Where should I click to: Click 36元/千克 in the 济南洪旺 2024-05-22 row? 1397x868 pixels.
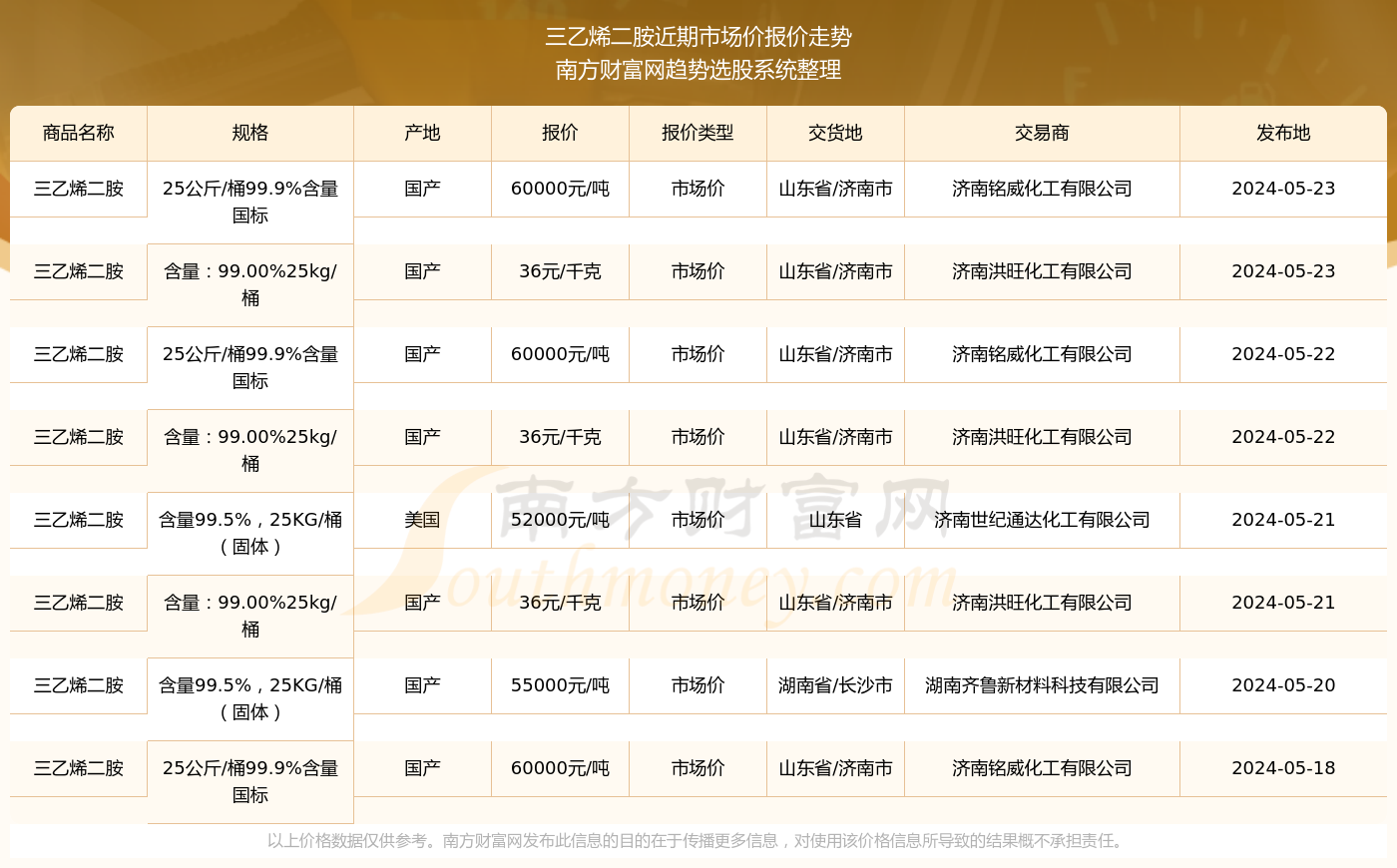(560, 437)
